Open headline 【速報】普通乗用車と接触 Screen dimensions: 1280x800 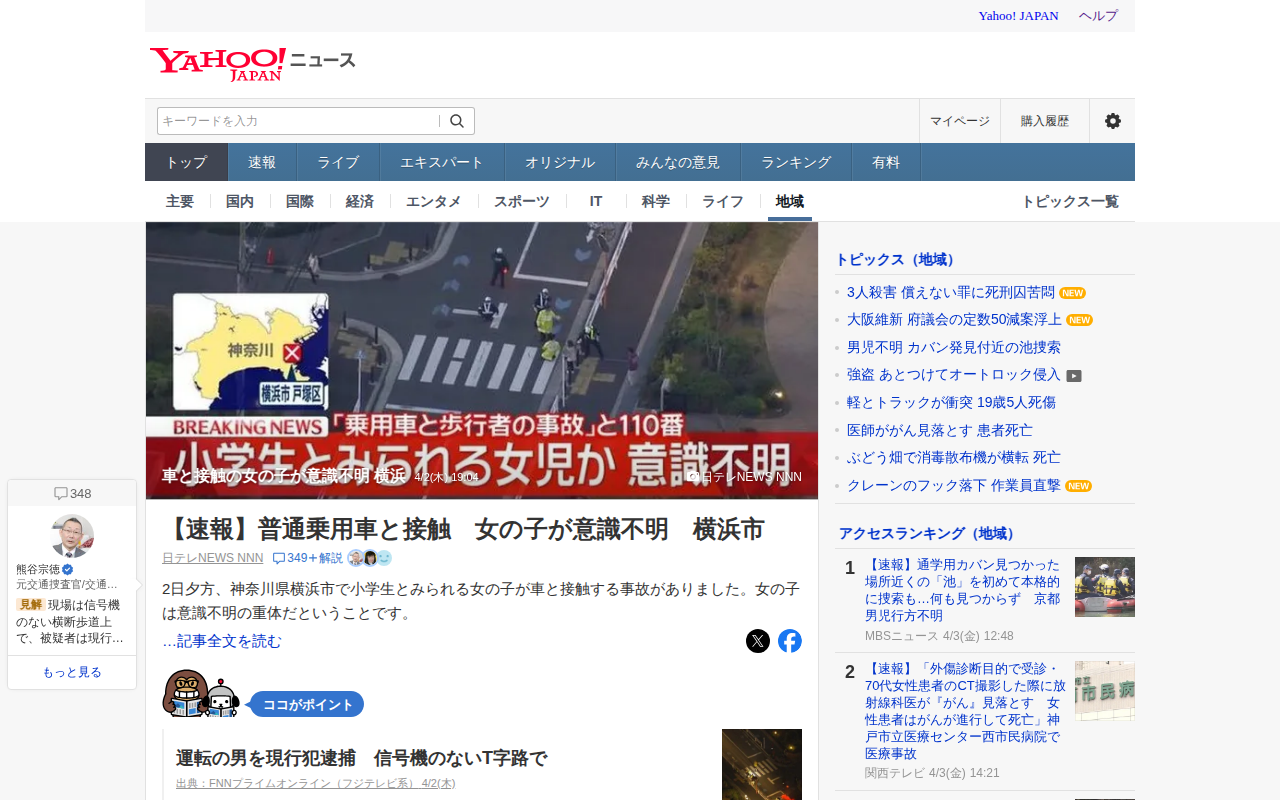pos(463,530)
